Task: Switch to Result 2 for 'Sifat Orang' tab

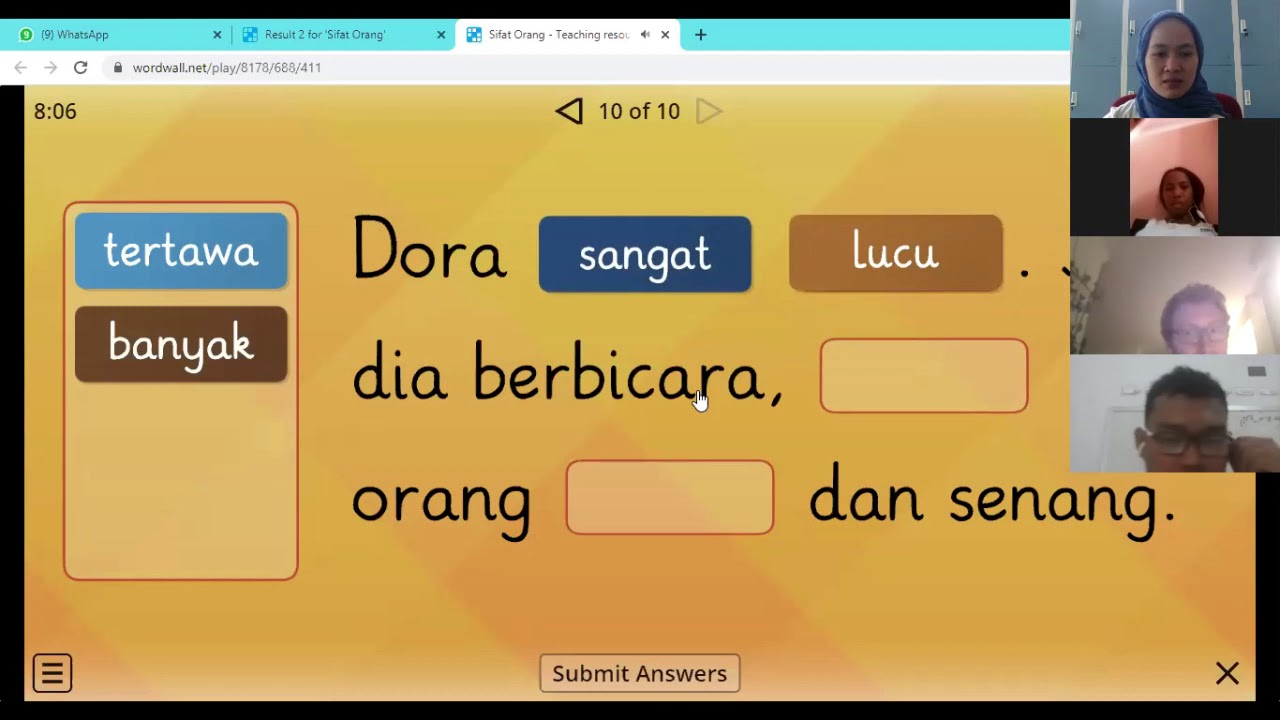Action: point(343,34)
